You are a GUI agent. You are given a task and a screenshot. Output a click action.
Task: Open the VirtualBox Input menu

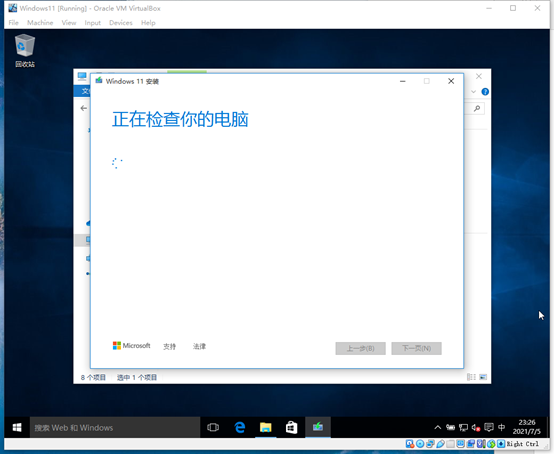click(93, 23)
